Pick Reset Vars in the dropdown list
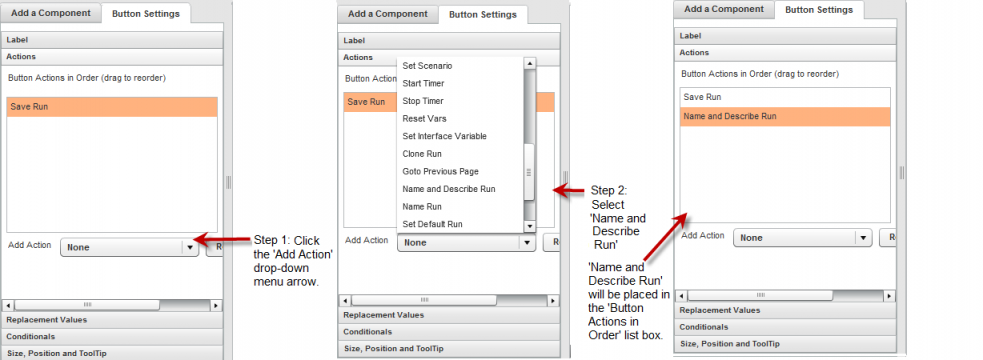The height and width of the screenshot is (360, 983). [x=460, y=118]
